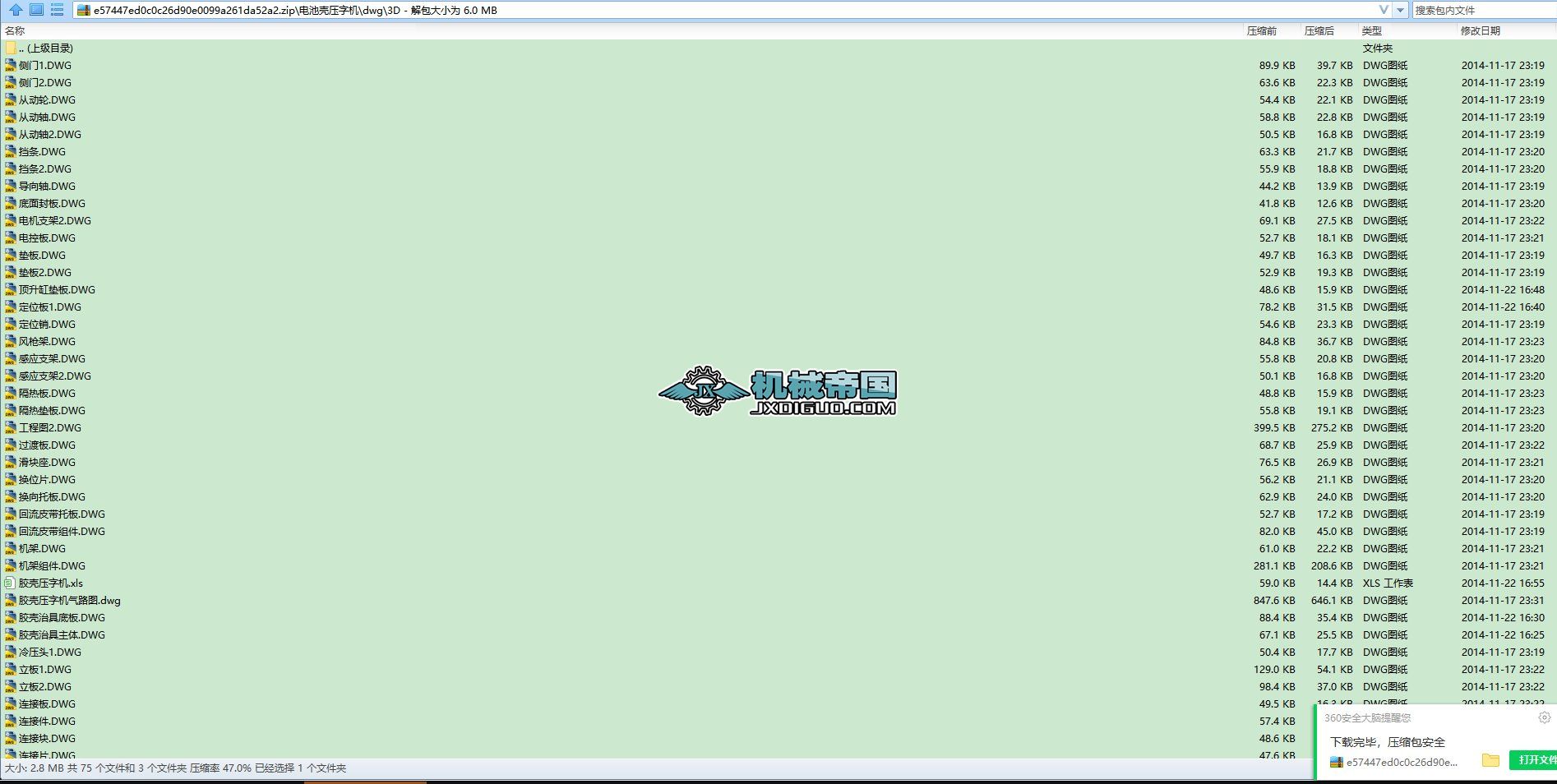
Task: Click the 隔热板.DWG file name
Action: coord(47,393)
